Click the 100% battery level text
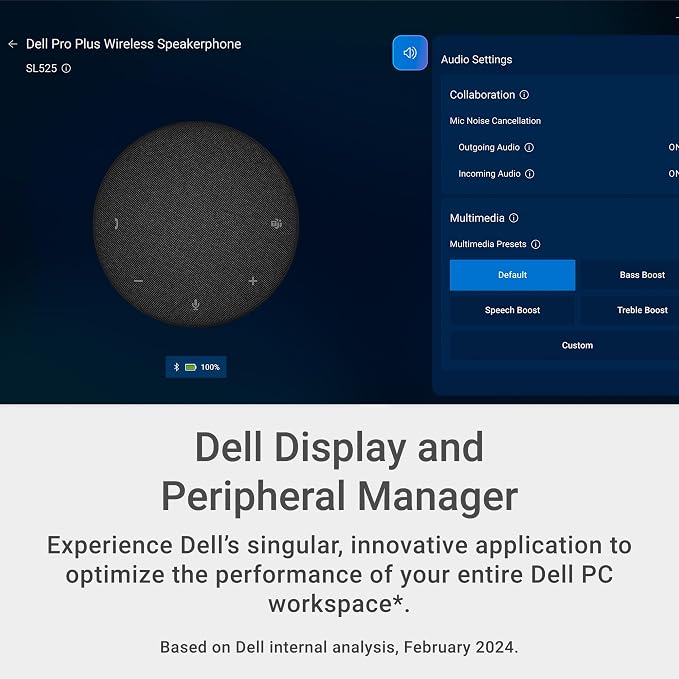This screenshot has width=679, height=679. pyautogui.click(x=210, y=367)
